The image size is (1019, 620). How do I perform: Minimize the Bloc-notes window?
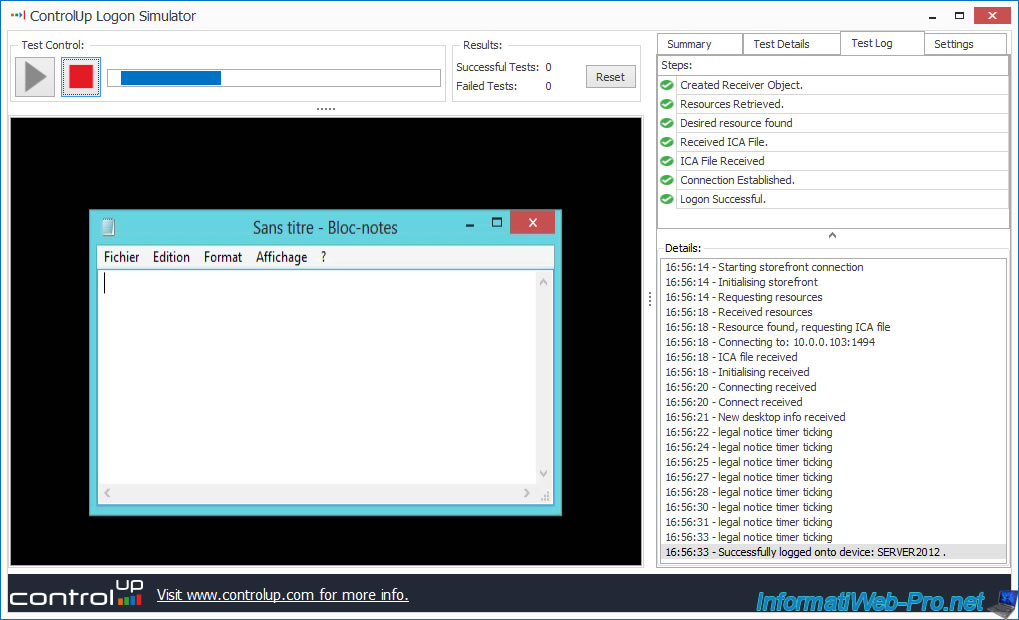coord(470,224)
